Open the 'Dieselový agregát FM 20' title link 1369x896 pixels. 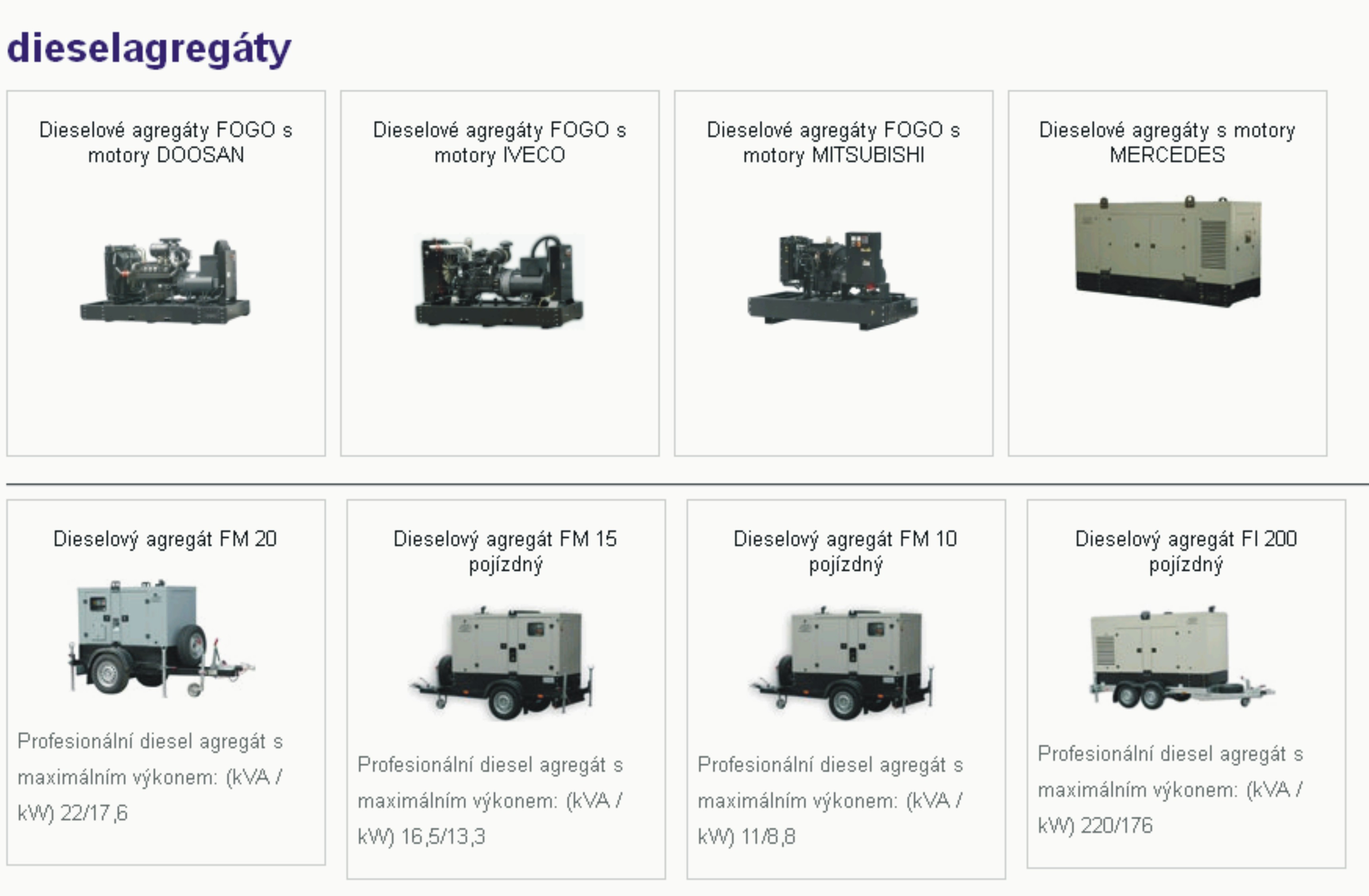coord(165,540)
